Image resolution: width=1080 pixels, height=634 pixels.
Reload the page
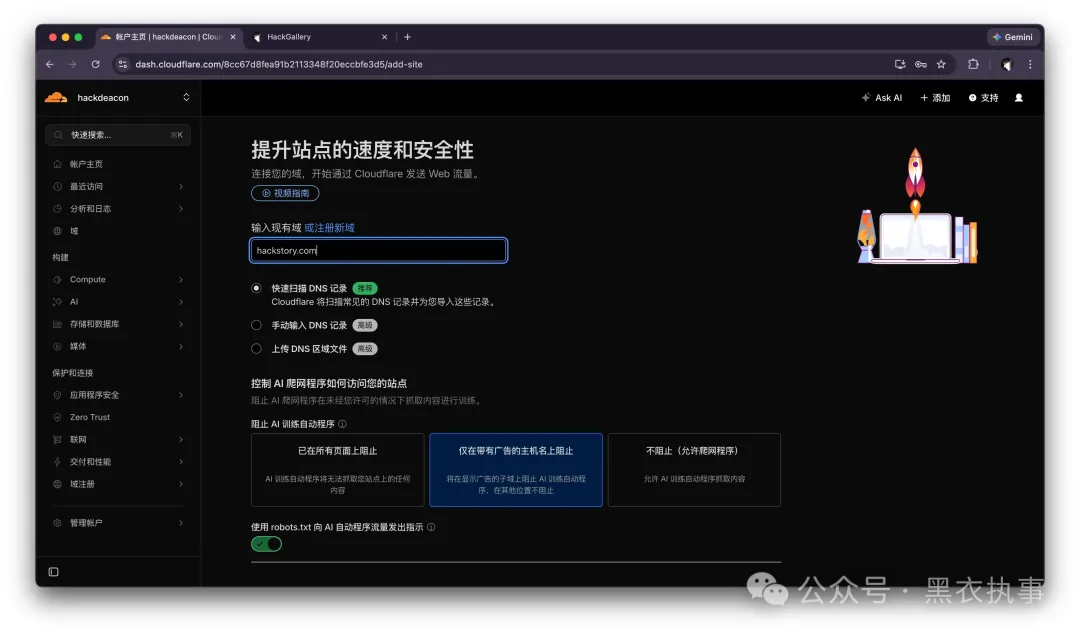tap(96, 64)
